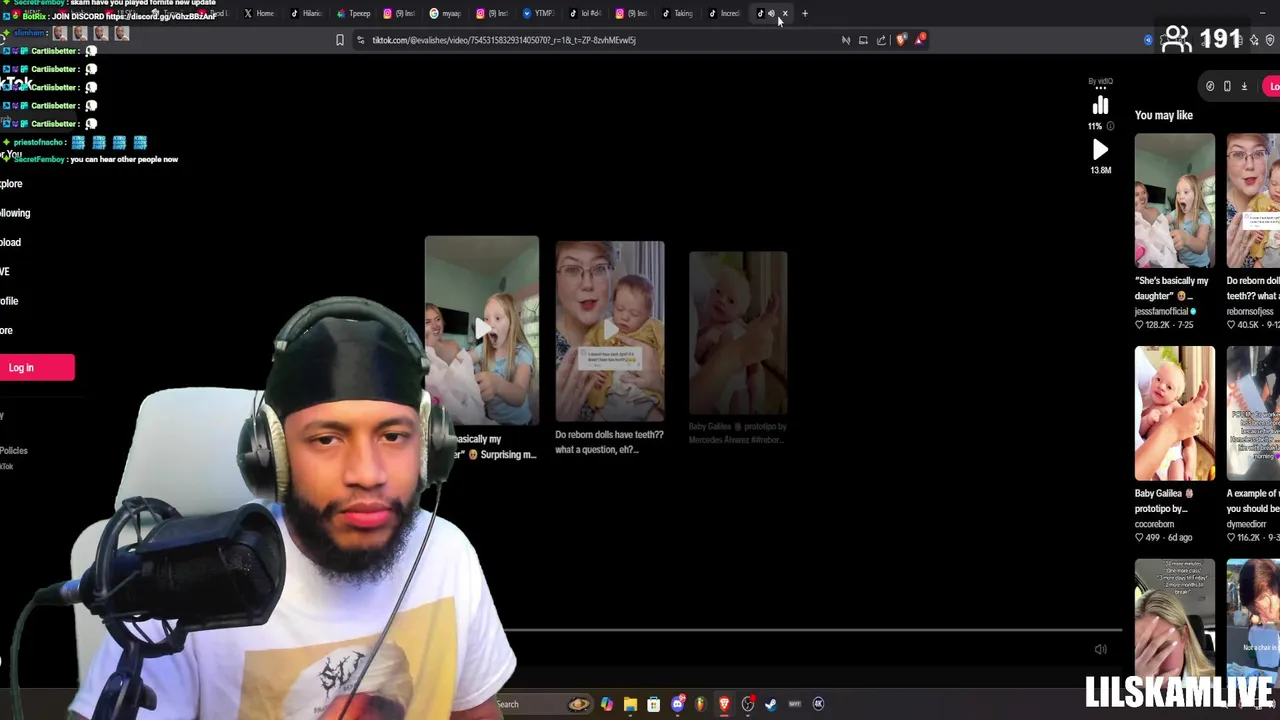Close the active TikTok tab
The width and height of the screenshot is (1280, 720).
(785, 13)
